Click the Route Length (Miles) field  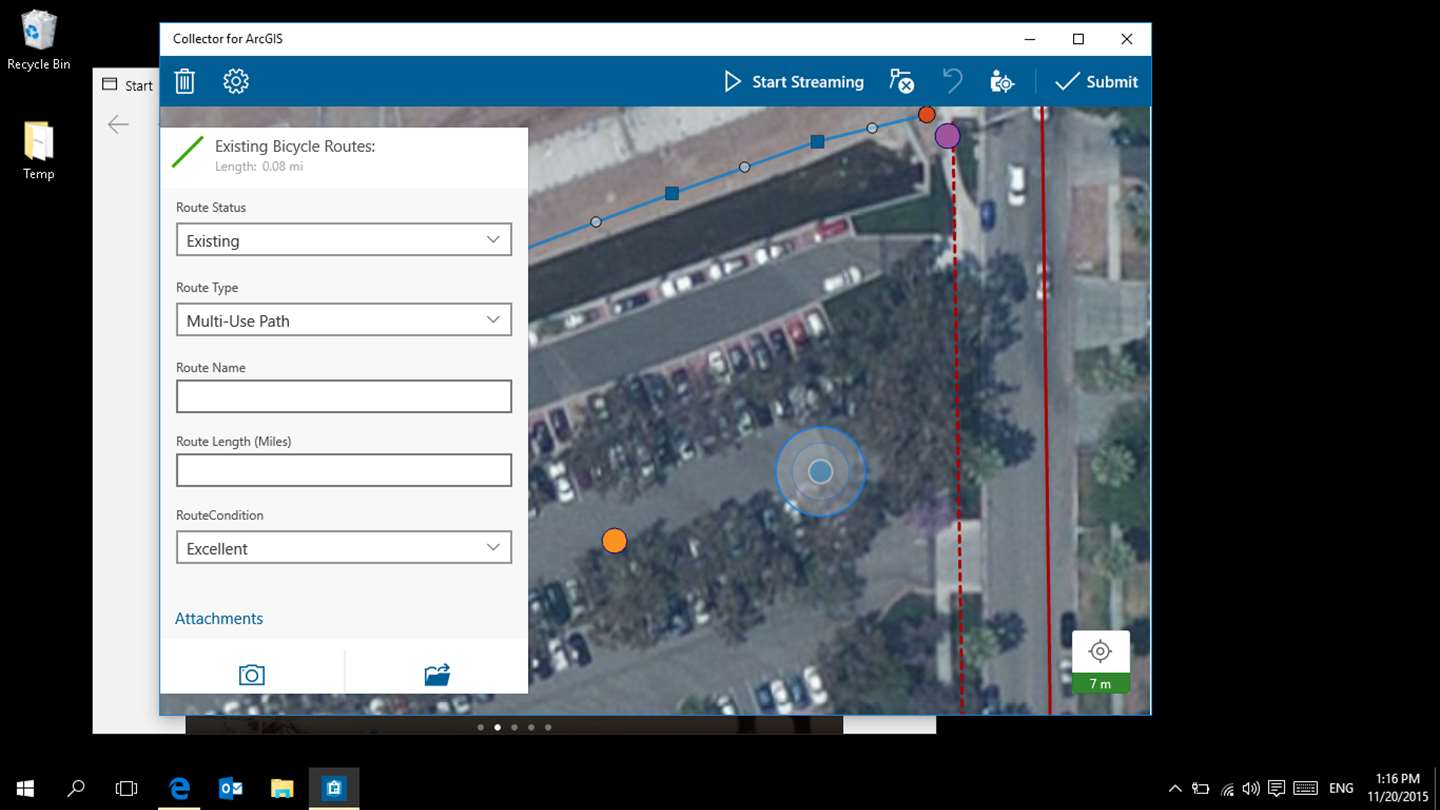pyautogui.click(x=344, y=470)
